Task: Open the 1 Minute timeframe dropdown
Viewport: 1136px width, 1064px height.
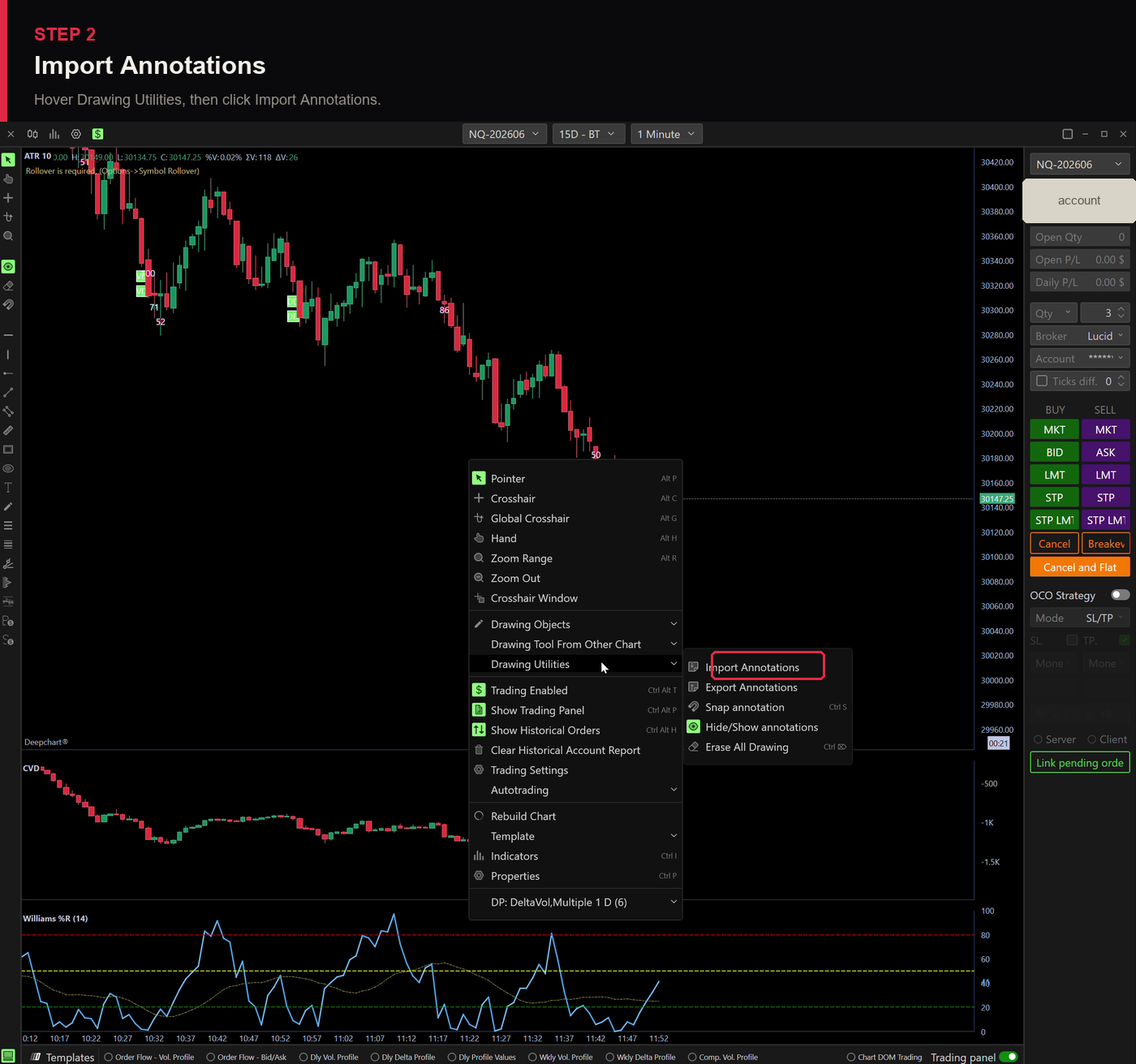Action: pos(666,134)
